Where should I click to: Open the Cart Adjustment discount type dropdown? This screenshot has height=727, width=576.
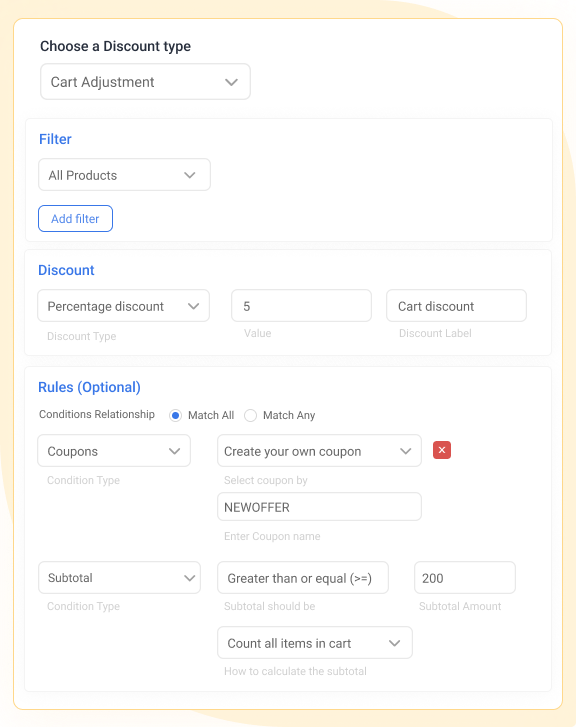click(145, 82)
